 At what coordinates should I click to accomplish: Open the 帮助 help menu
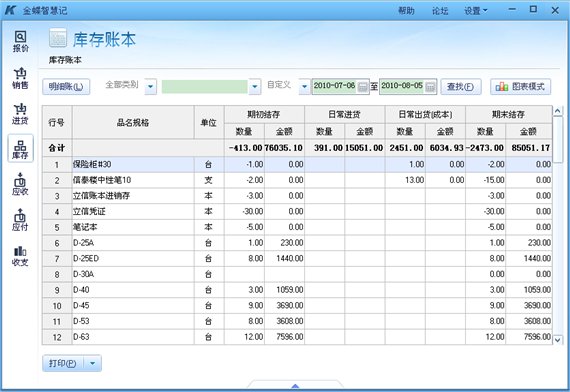[x=406, y=11]
